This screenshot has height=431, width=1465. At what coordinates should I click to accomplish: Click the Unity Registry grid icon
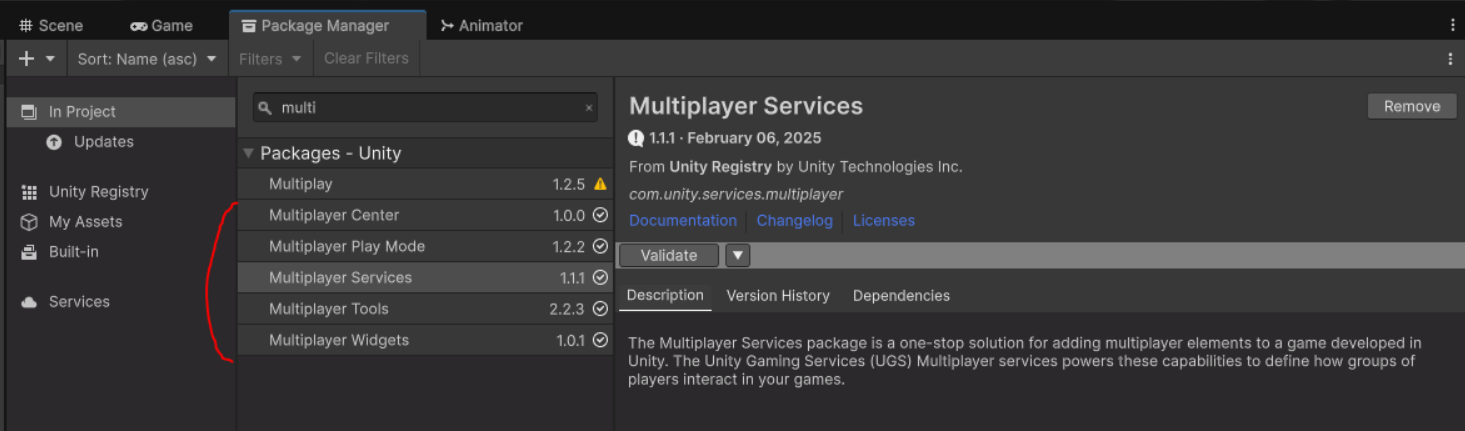tap(29, 192)
